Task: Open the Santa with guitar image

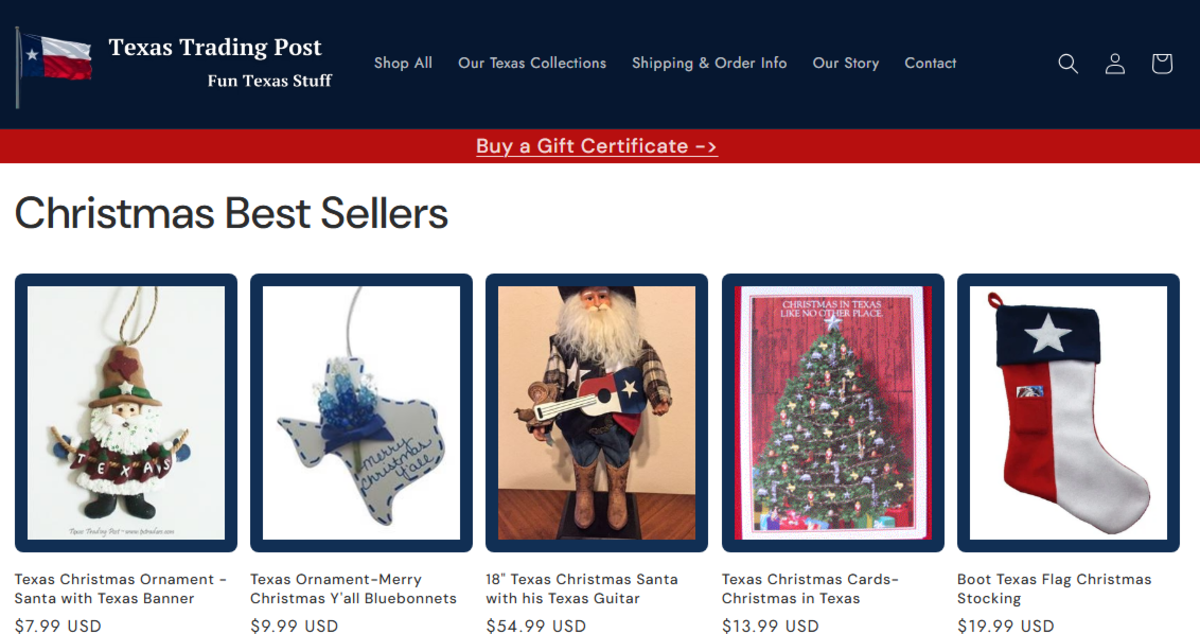Action: pos(597,413)
